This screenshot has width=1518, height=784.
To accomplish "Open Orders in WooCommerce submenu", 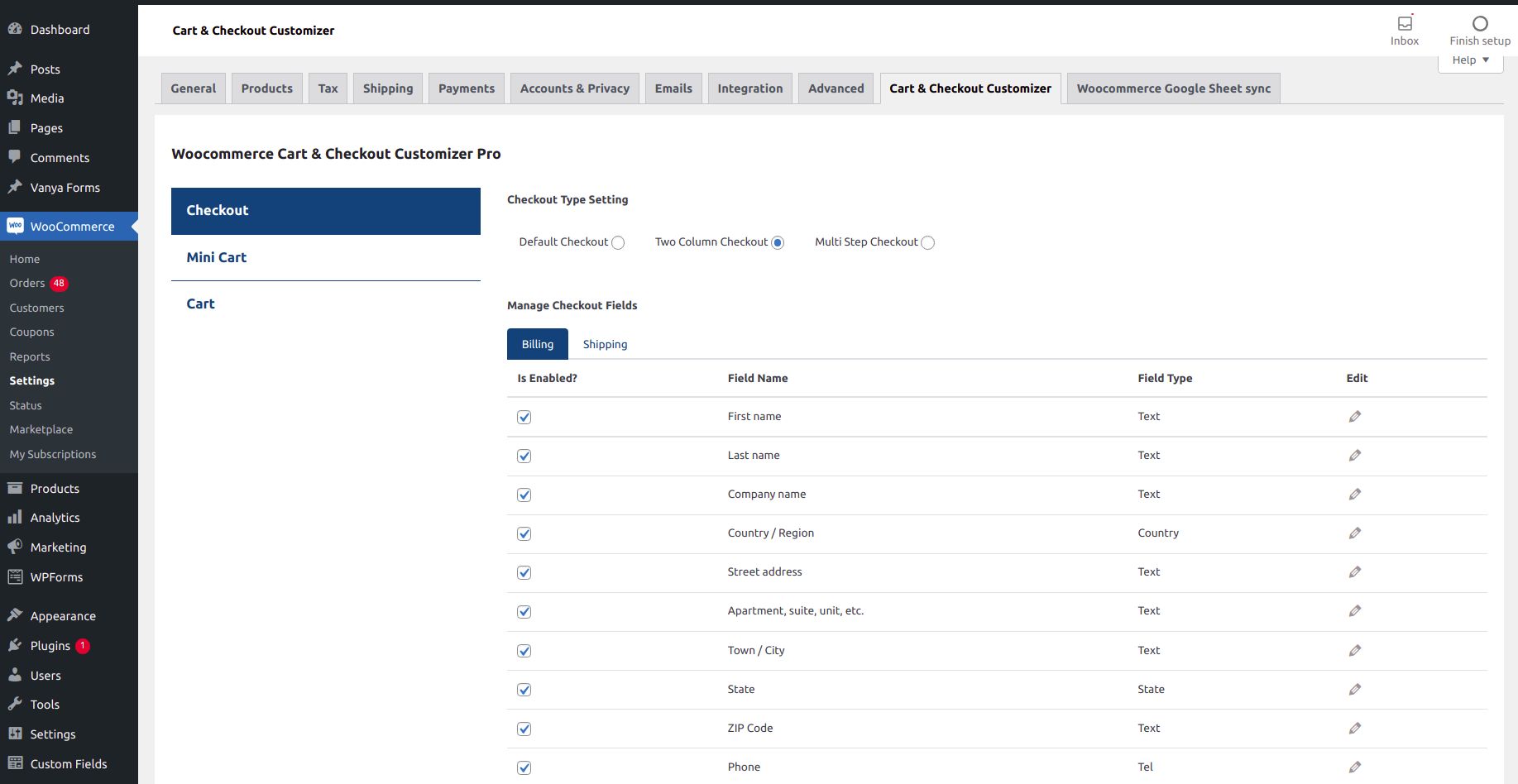I will click(27, 284).
